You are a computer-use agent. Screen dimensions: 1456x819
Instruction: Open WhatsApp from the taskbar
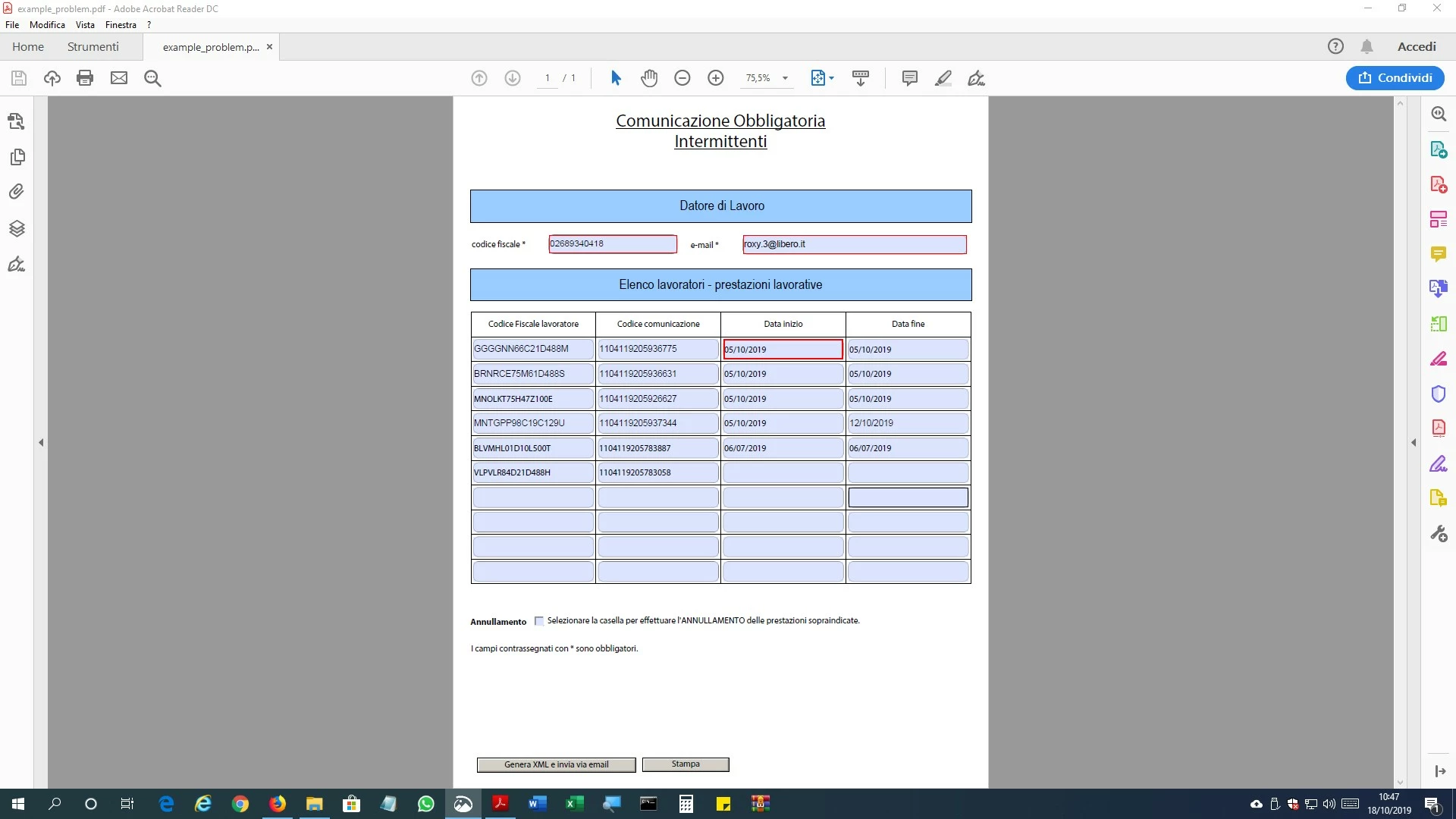(x=426, y=804)
